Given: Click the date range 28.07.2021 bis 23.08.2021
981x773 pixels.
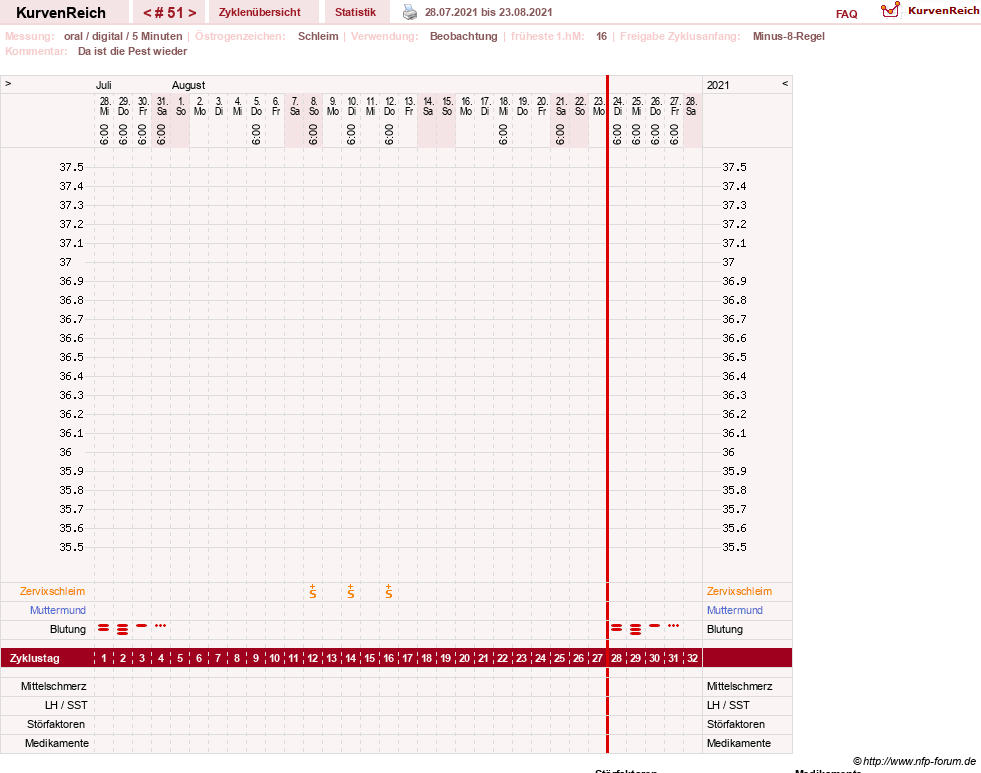Looking at the screenshot, I should [x=489, y=12].
